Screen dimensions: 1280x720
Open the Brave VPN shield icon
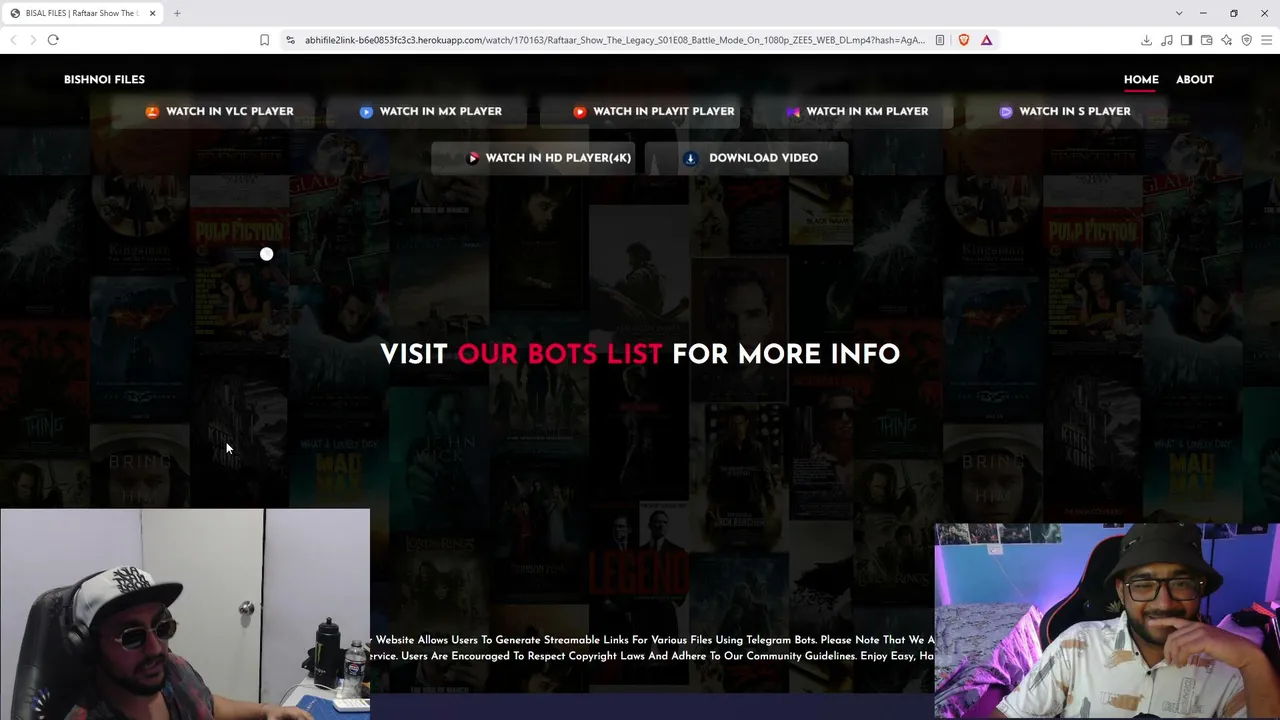pos(1246,40)
